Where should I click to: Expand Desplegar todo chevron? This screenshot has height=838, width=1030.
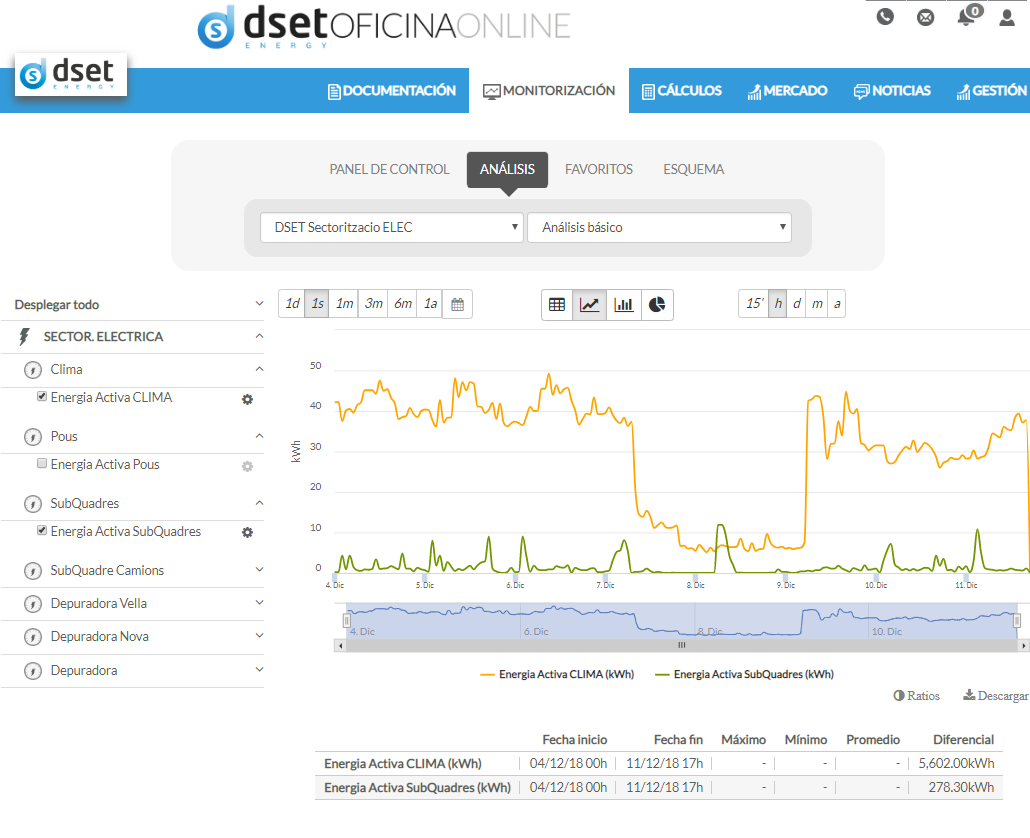pyautogui.click(x=259, y=303)
